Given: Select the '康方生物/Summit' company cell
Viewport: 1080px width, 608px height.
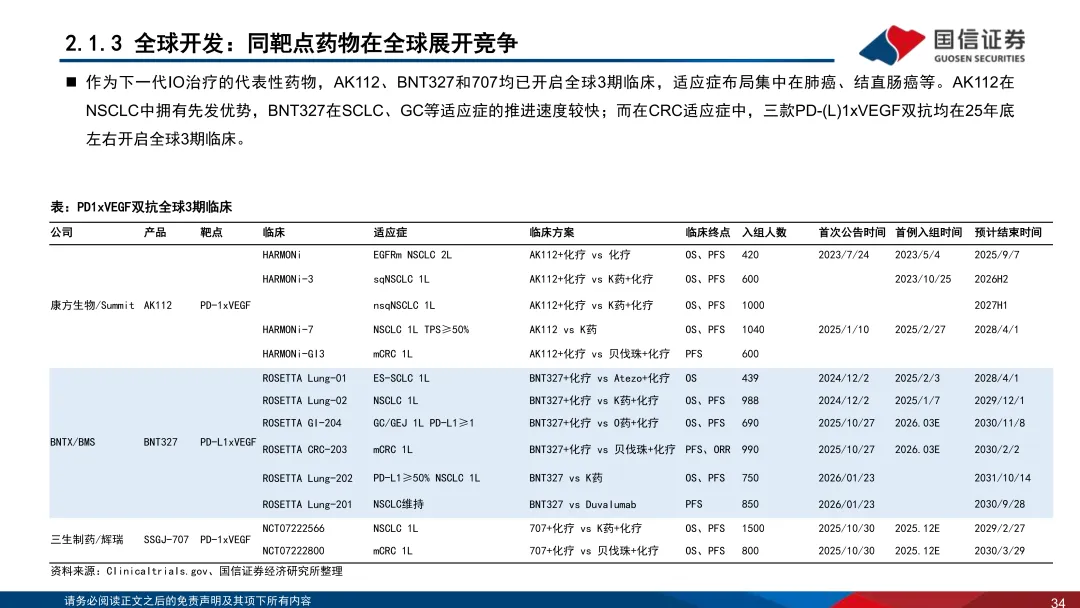Looking at the screenshot, I should [92, 305].
